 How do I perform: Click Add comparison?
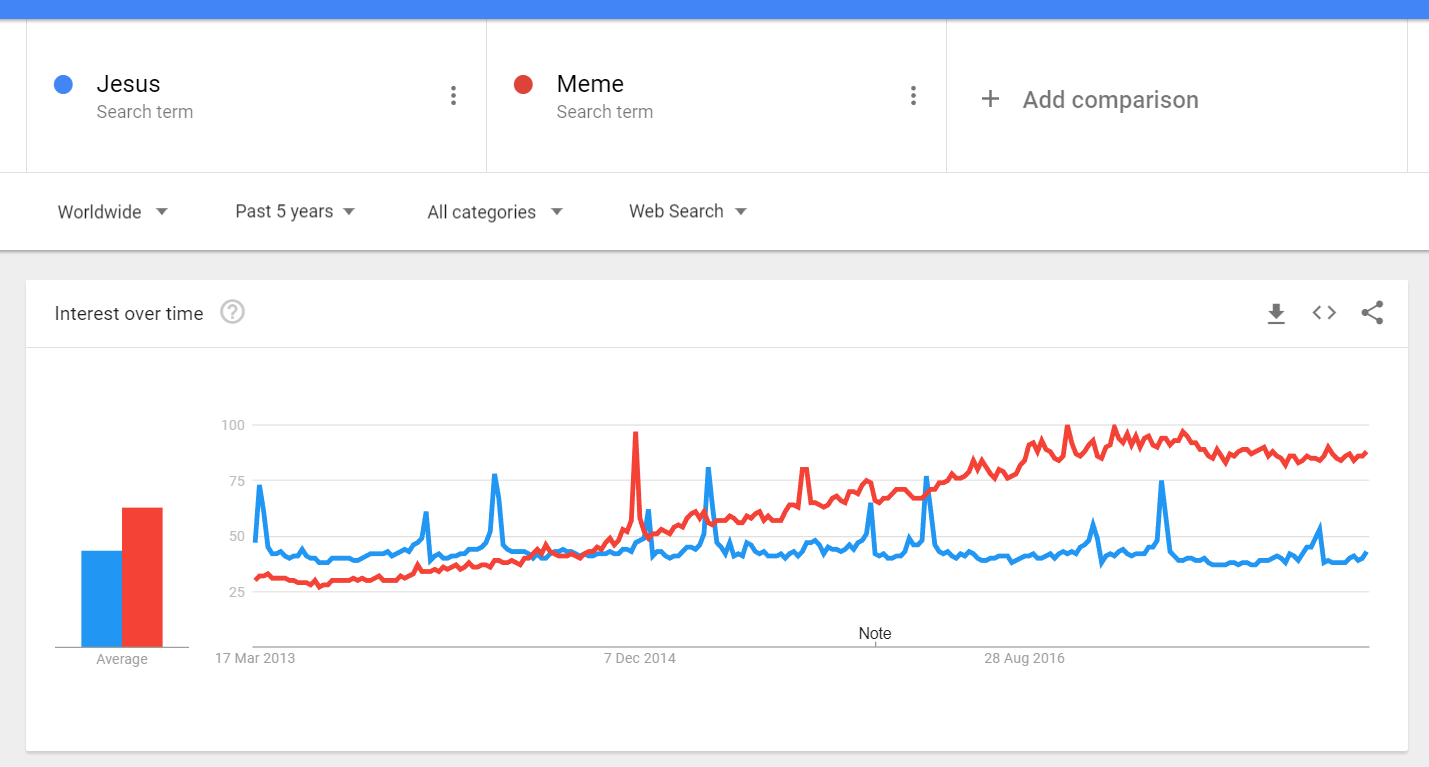tap(1110, 100)
